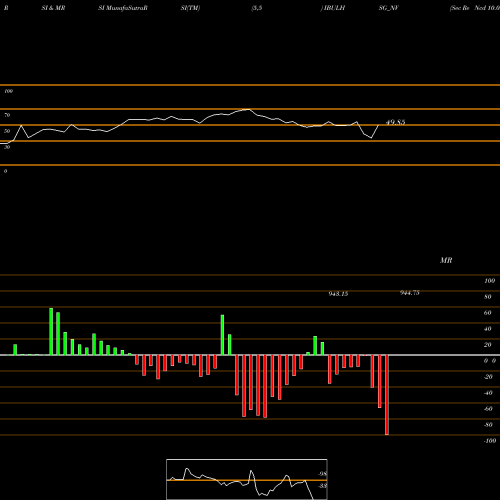Click the 'SI MunafaSutraR' header text
The width and height of the screenshot is (500, 500).
123,8
